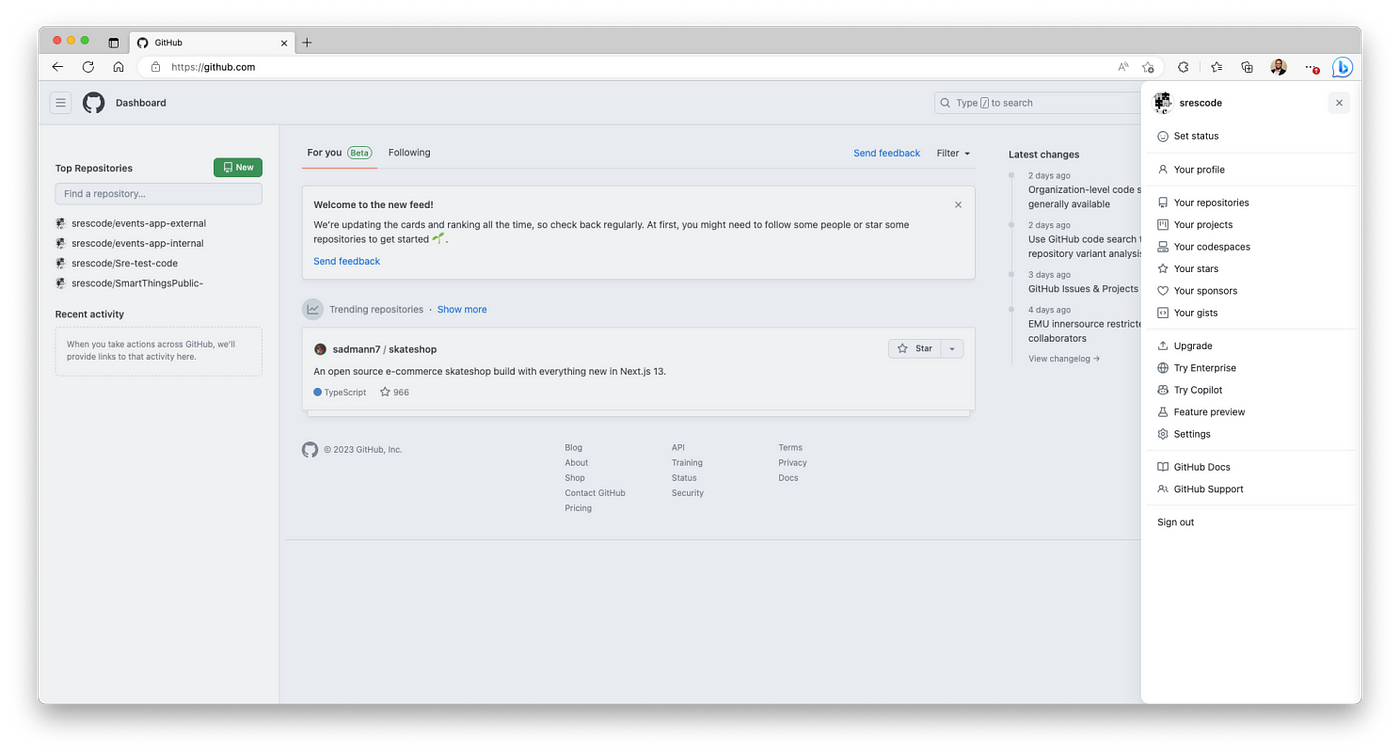This screenshot has height=755, width=1400.
Task: Focus the Find a repository field
Action: (x=159, y=194)
